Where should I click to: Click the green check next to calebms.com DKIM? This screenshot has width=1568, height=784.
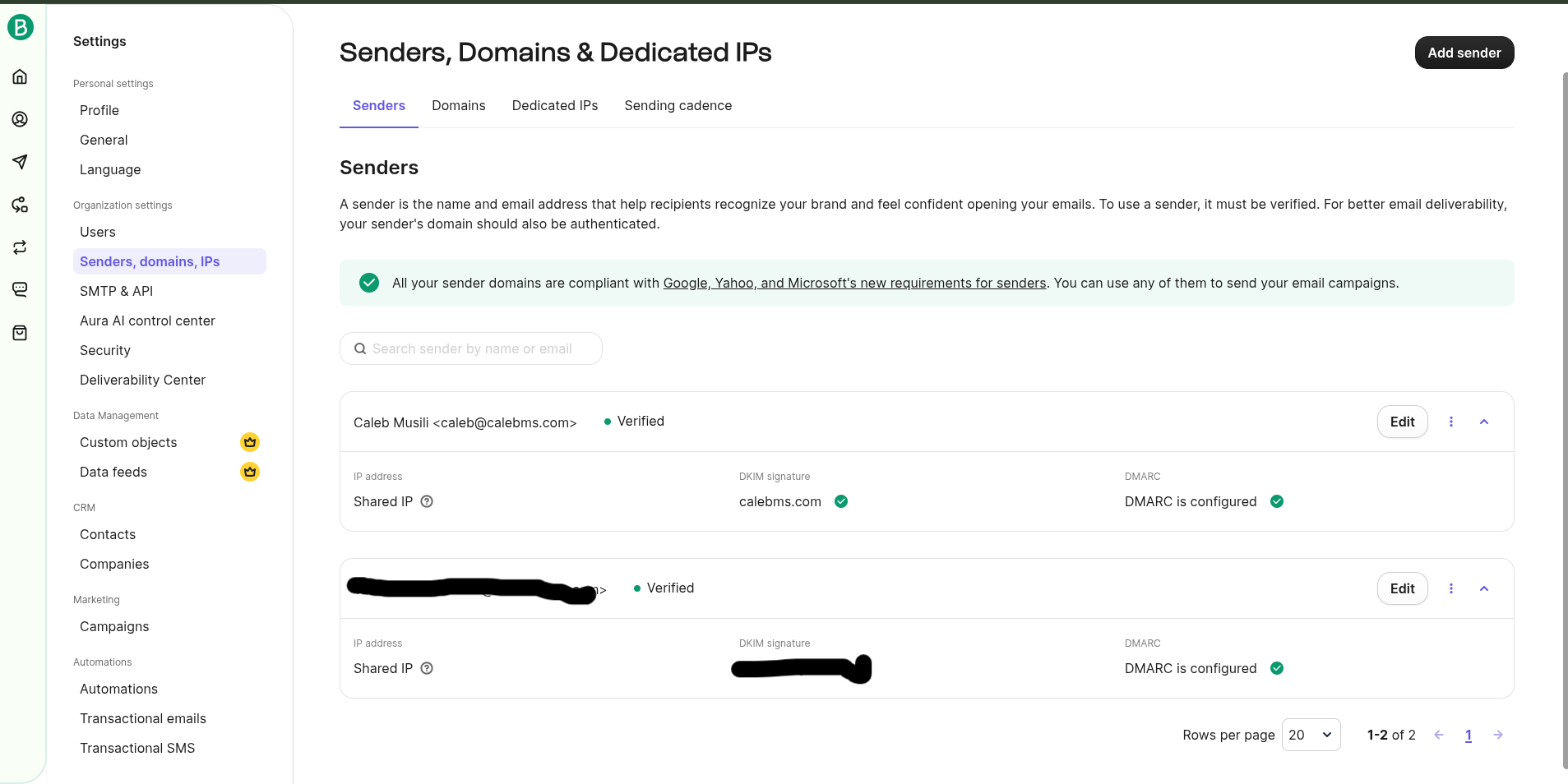(x=841, y=501)
